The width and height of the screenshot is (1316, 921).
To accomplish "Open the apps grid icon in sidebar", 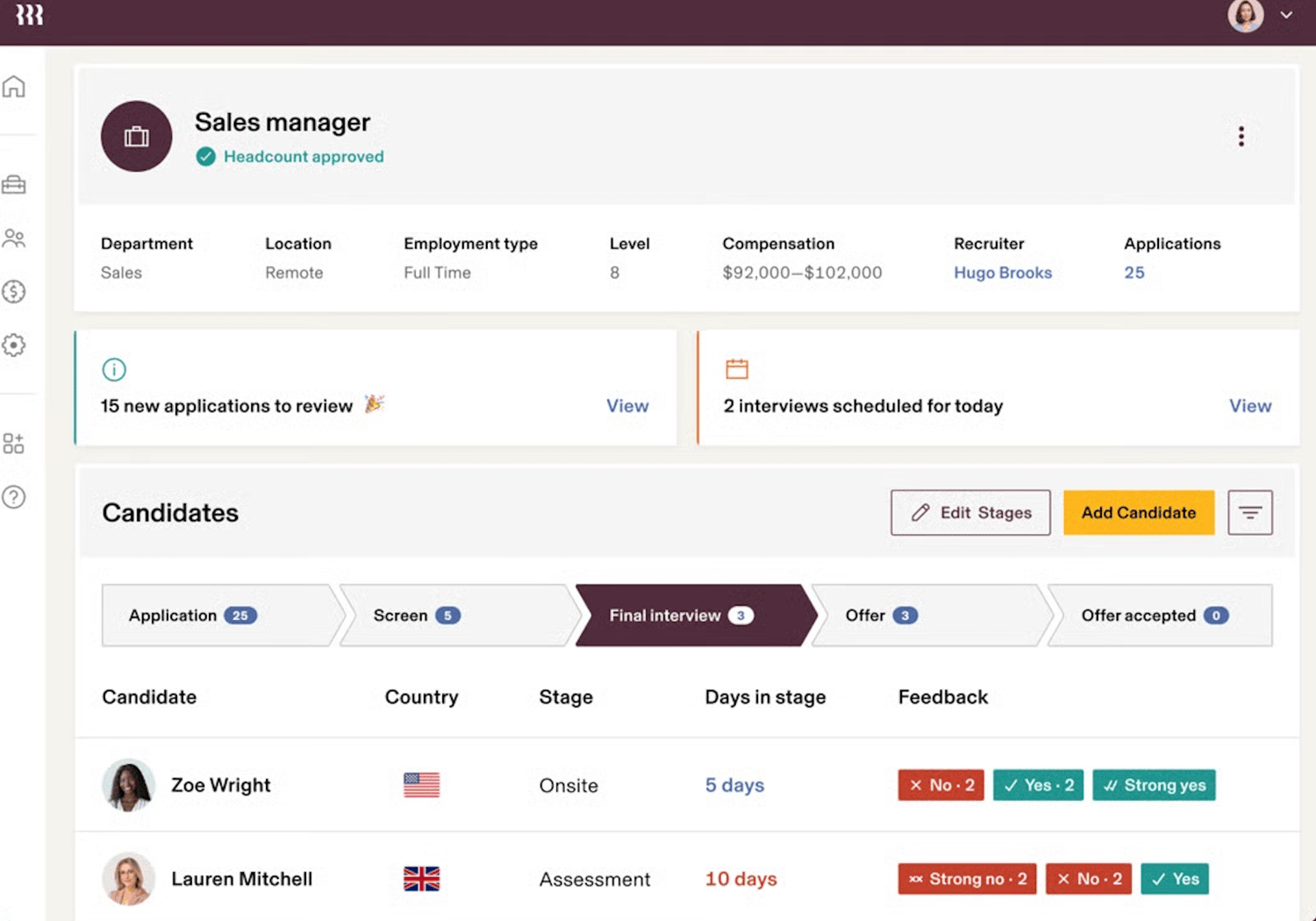I will point(14,443).
